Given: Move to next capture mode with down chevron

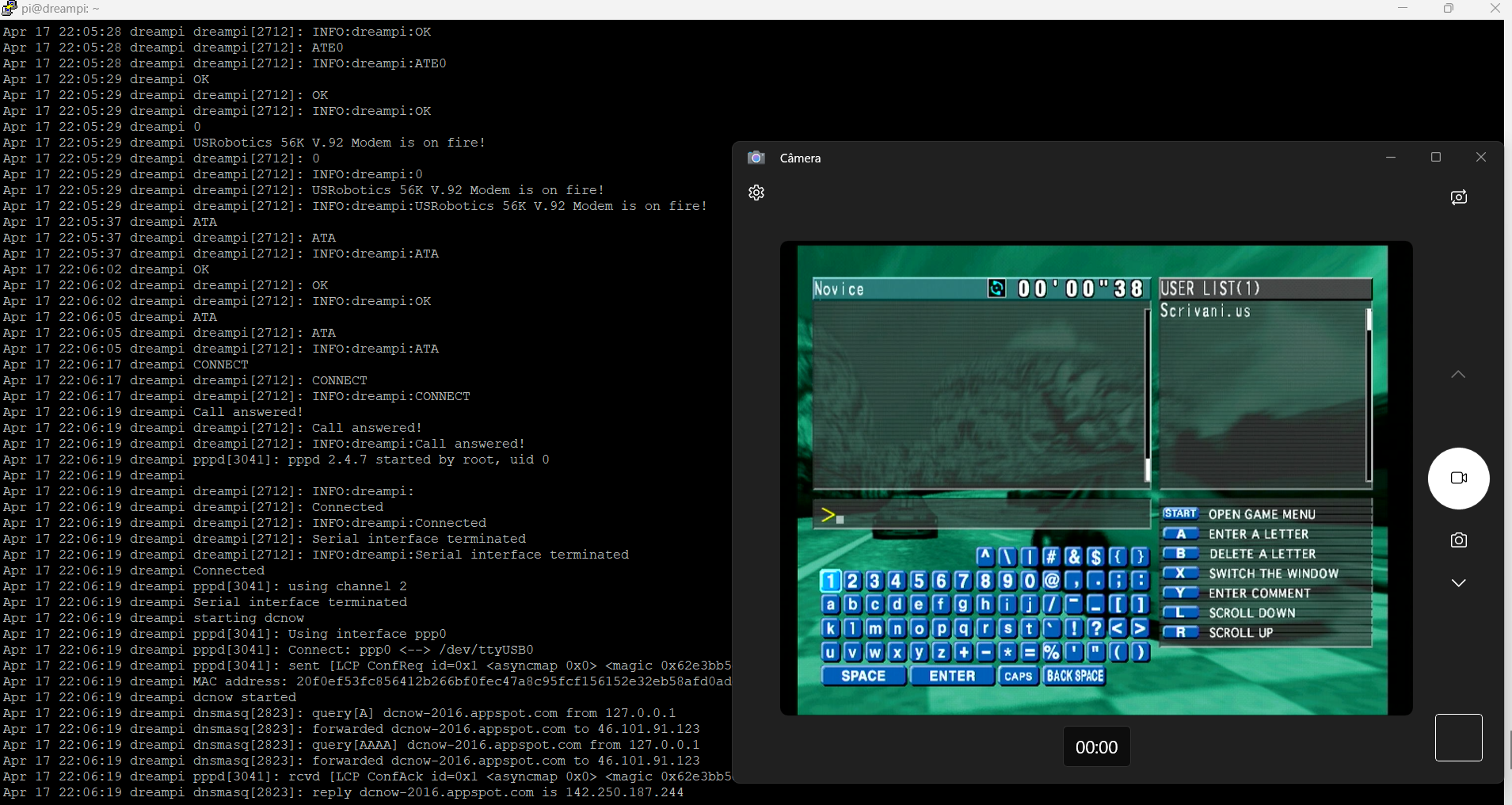Looking at the screenshot, I should [1459, 583].
